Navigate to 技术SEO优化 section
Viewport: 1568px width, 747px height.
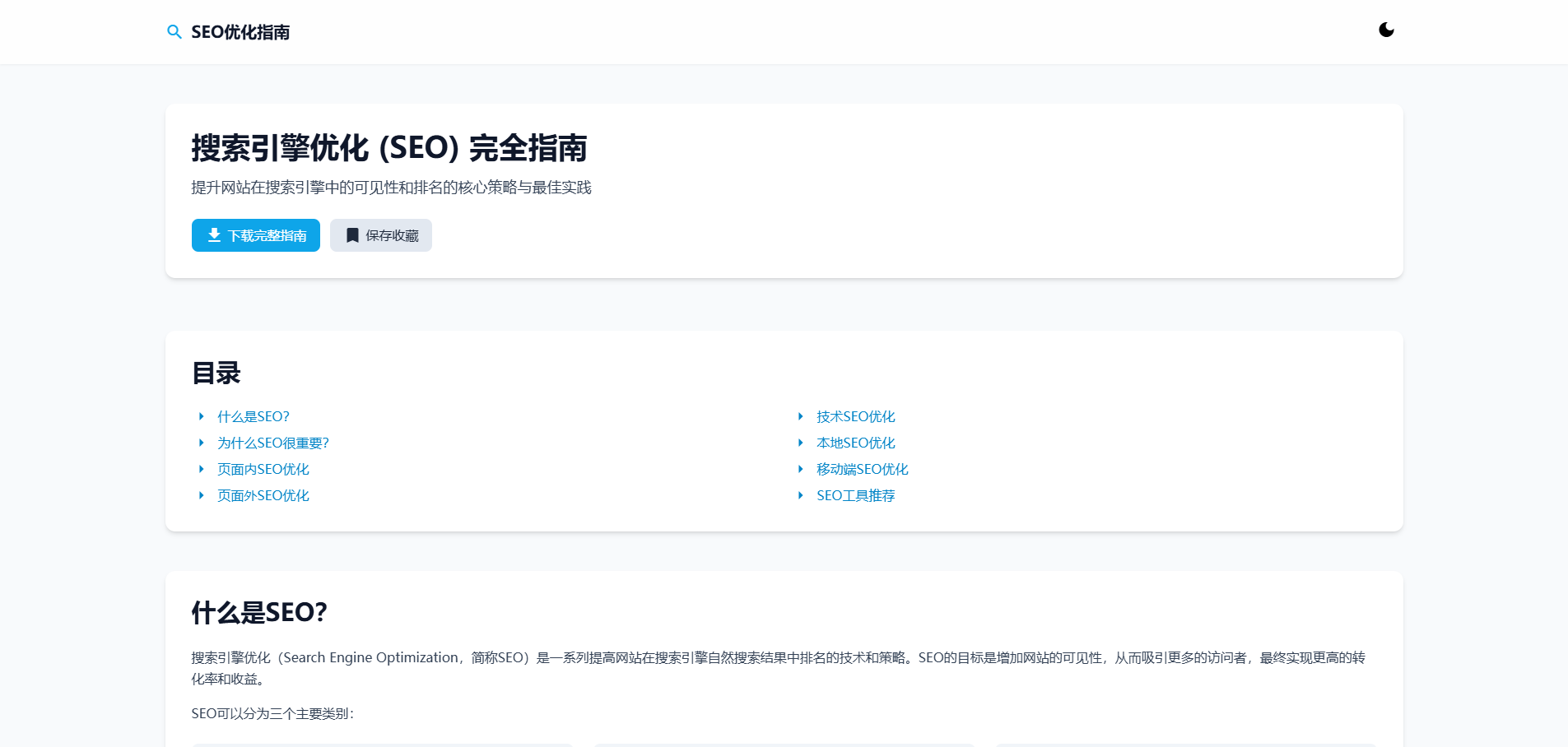[x=855, y=417]
